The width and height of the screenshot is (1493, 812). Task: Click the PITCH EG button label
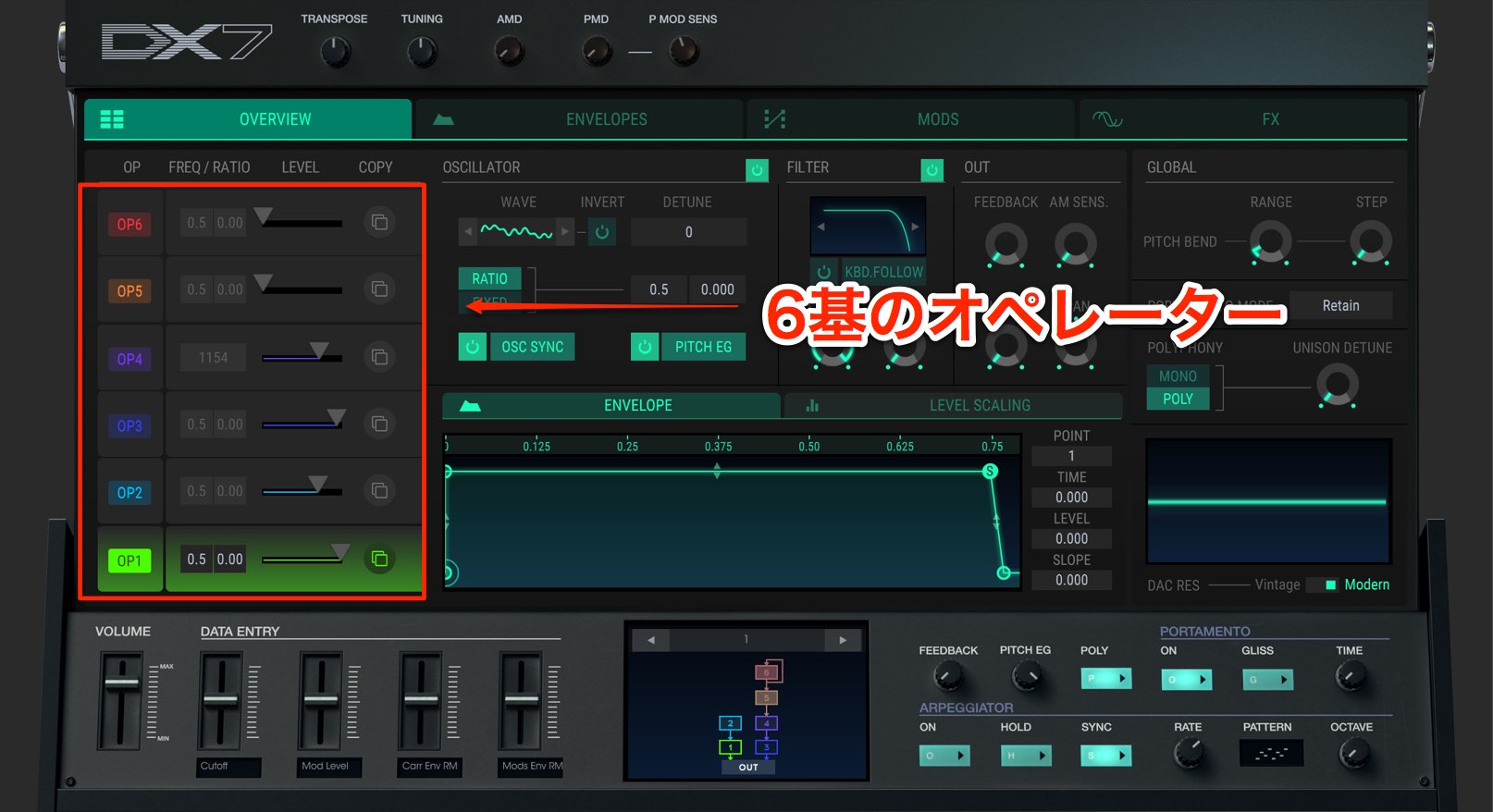point(703,347)
